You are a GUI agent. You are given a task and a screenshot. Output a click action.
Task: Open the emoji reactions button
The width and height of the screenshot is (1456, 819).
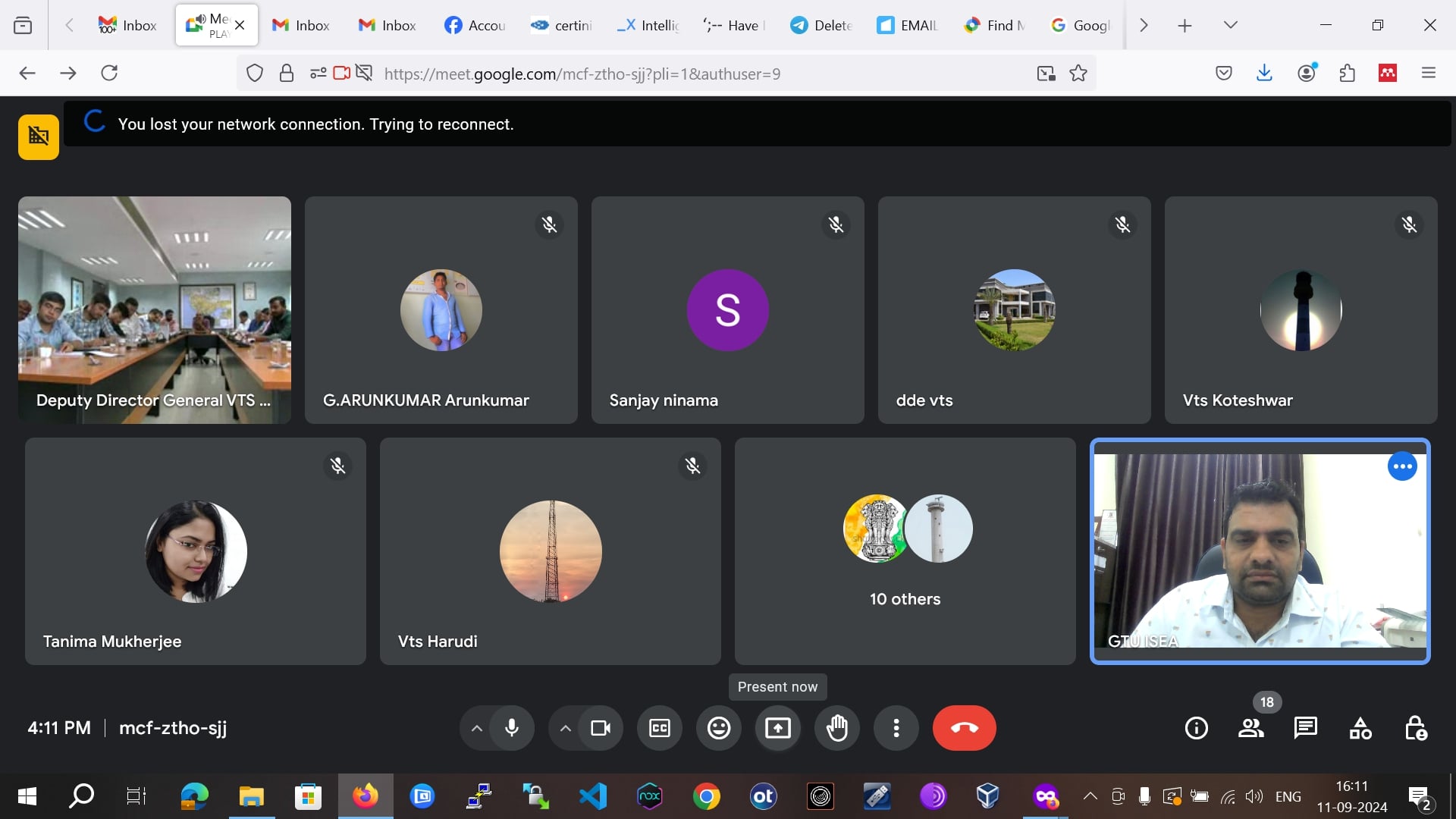point(718,728)
